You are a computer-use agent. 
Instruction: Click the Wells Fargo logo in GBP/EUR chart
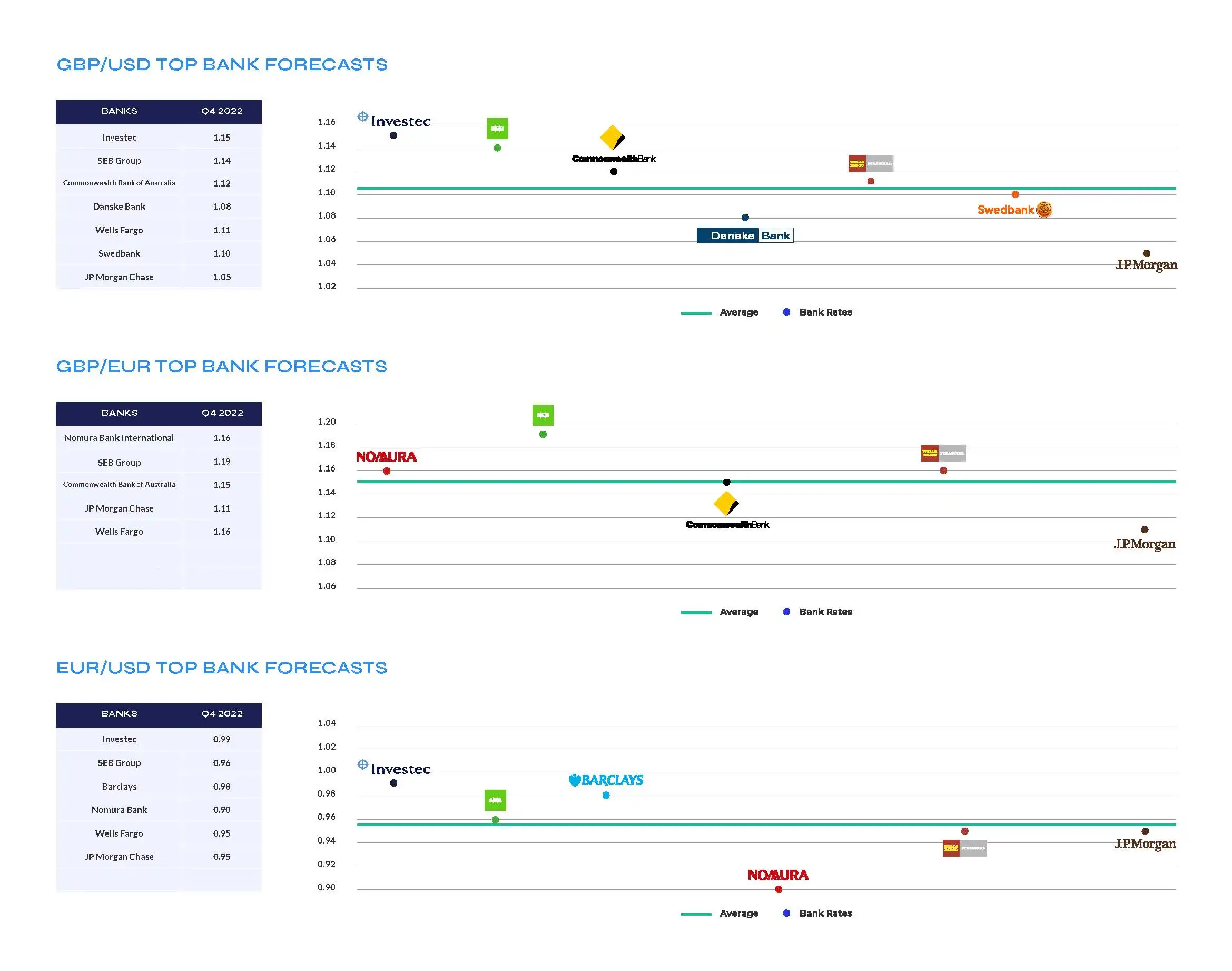coord(943,453)
